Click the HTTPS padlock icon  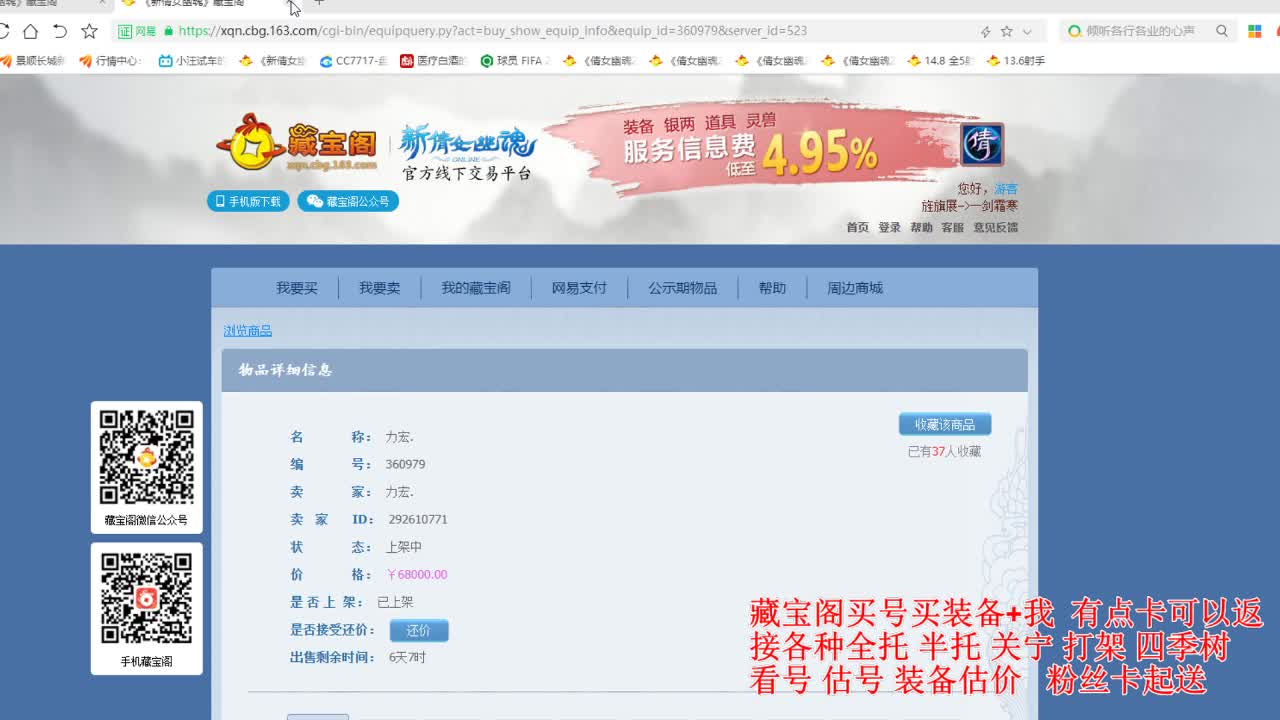tap(170, 31)
